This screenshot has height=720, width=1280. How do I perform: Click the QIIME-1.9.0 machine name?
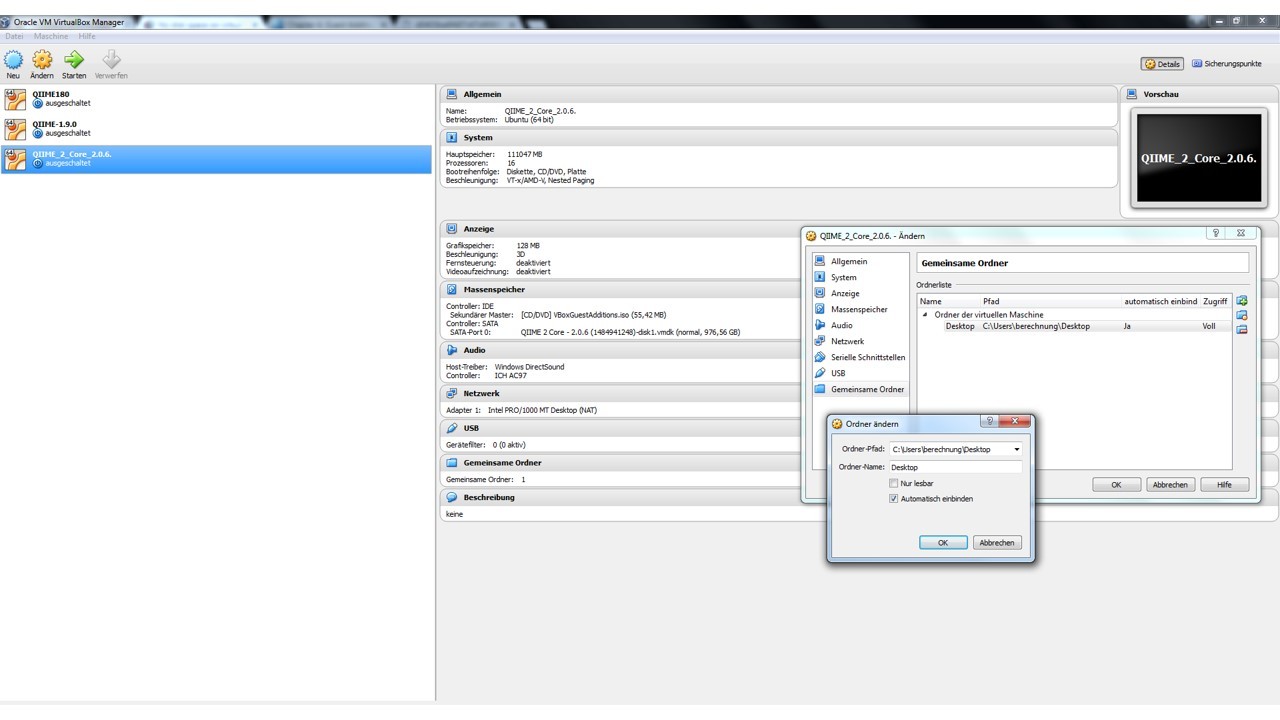(x=54, y=124)
